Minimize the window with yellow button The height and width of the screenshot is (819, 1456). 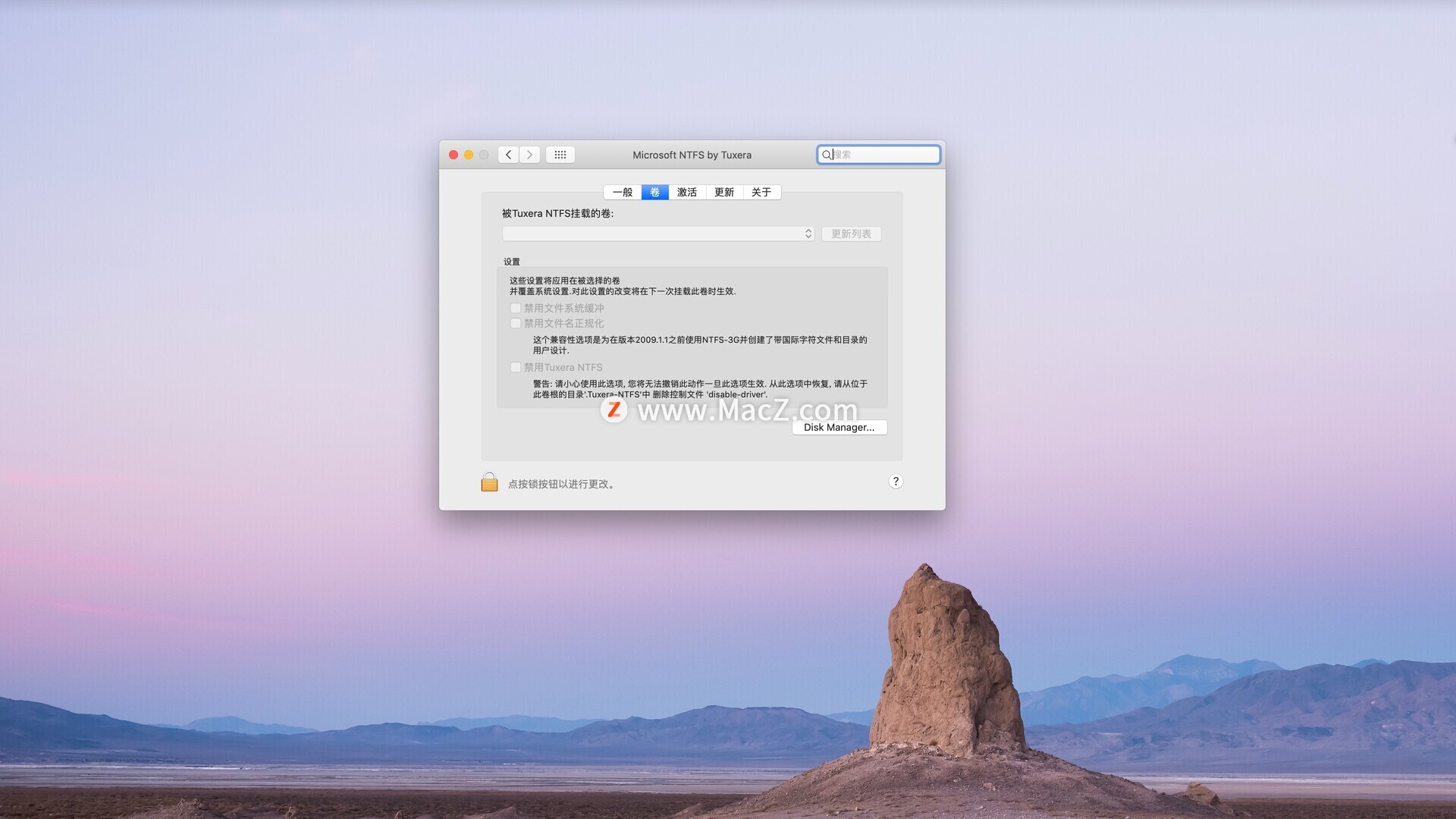click(469, 155)
